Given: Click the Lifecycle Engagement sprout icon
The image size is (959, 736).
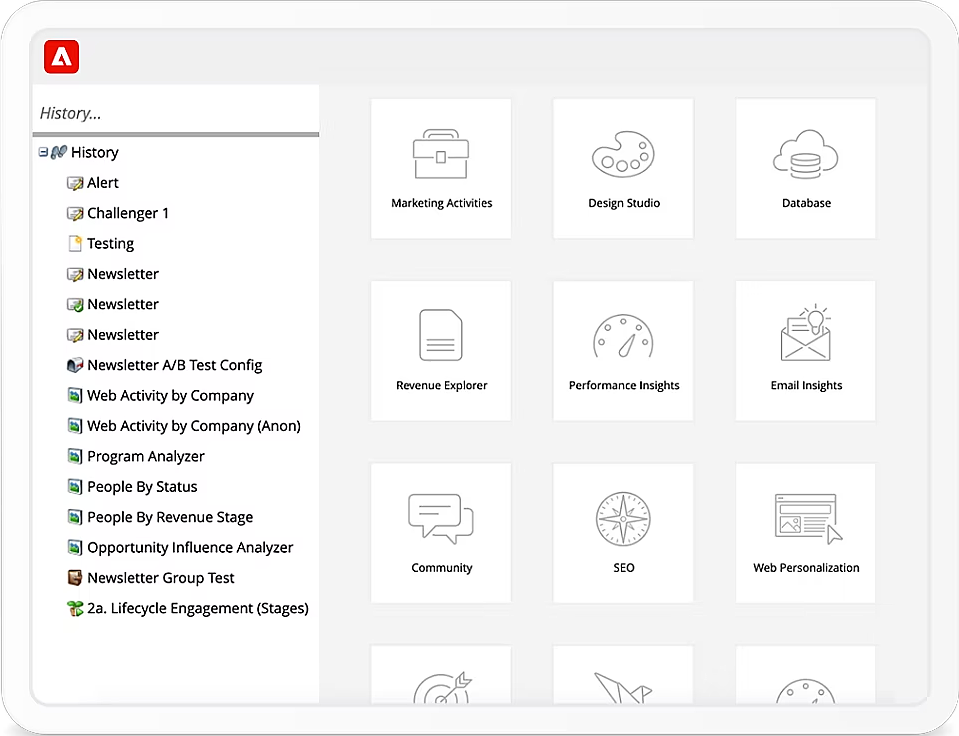Looking at the screenshot, I should coord(75,609).
